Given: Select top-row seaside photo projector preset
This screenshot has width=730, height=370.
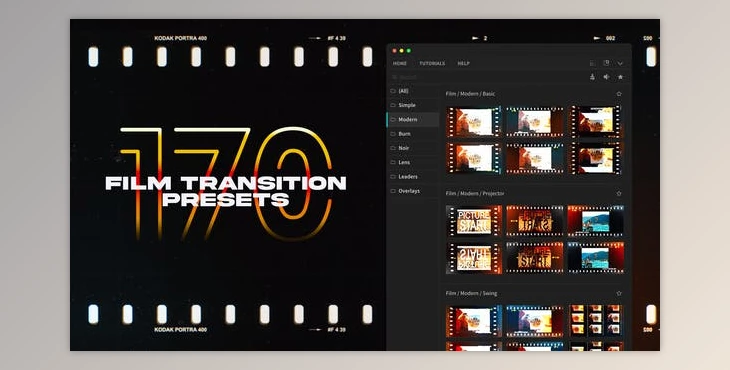Looking at the screenshot, I should [595, 221].
